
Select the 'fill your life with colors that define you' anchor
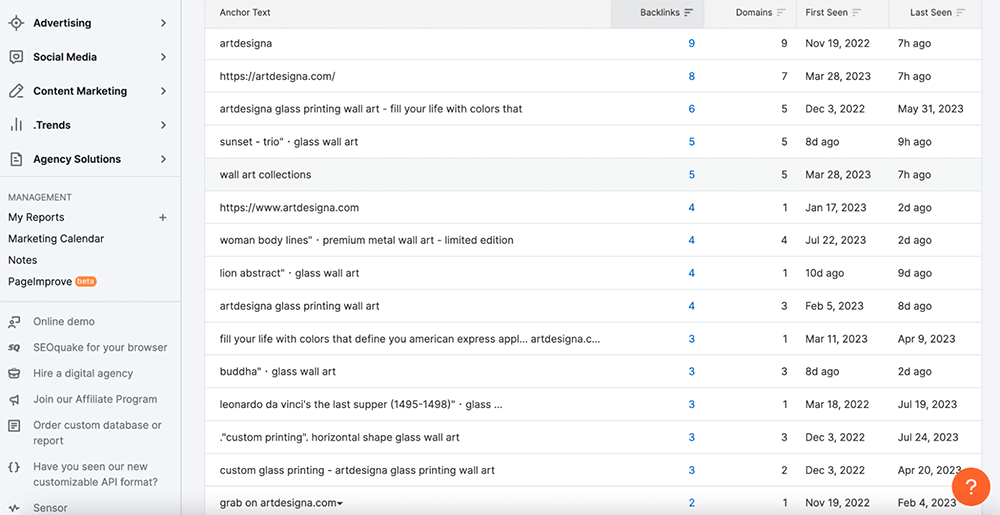[x=409, y=339]
